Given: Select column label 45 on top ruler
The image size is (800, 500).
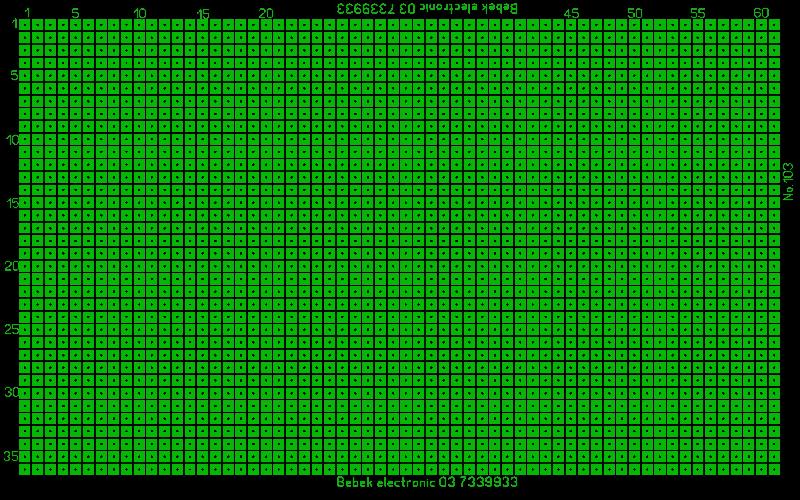Looking at the screenshot, I should pyautogui.click(x=571, y=13).
